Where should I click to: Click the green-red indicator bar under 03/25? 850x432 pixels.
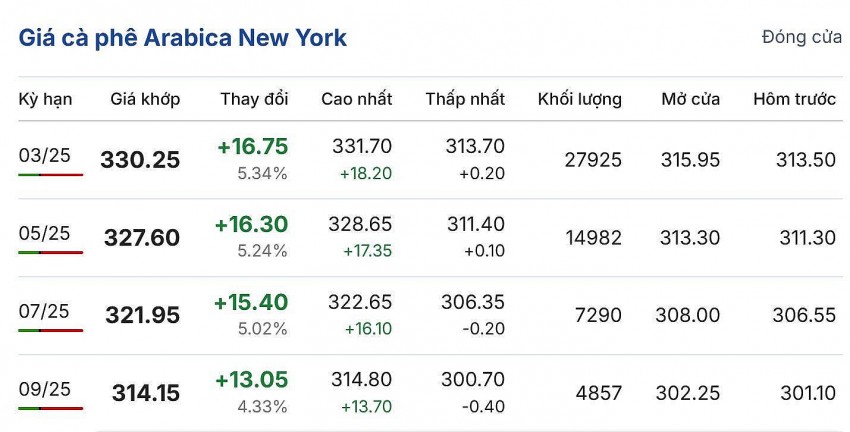pyautogui.click(x=50, y=175)
